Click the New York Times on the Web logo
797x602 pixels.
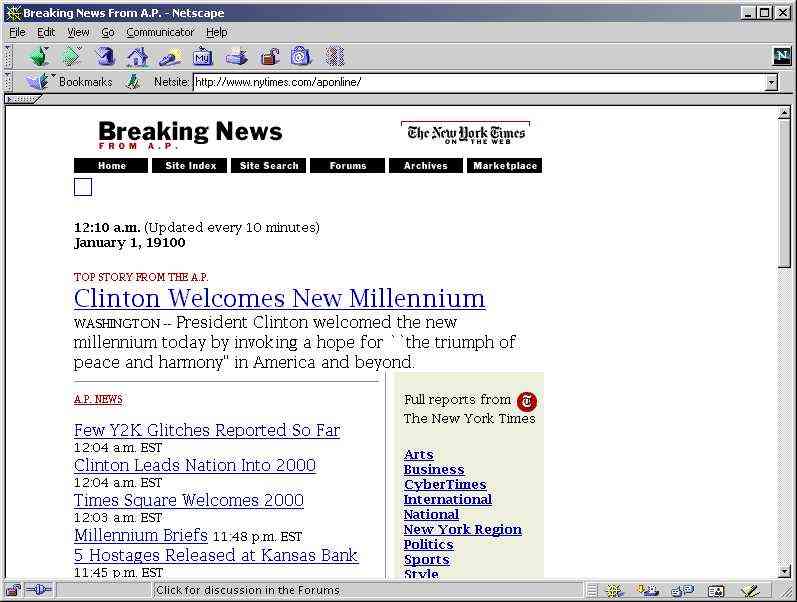(466, 133)
